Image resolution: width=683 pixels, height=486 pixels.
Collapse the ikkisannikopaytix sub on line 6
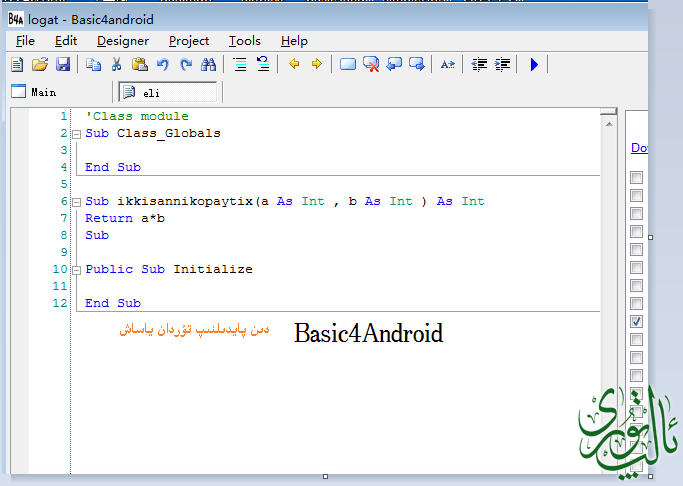pos(76,202)
